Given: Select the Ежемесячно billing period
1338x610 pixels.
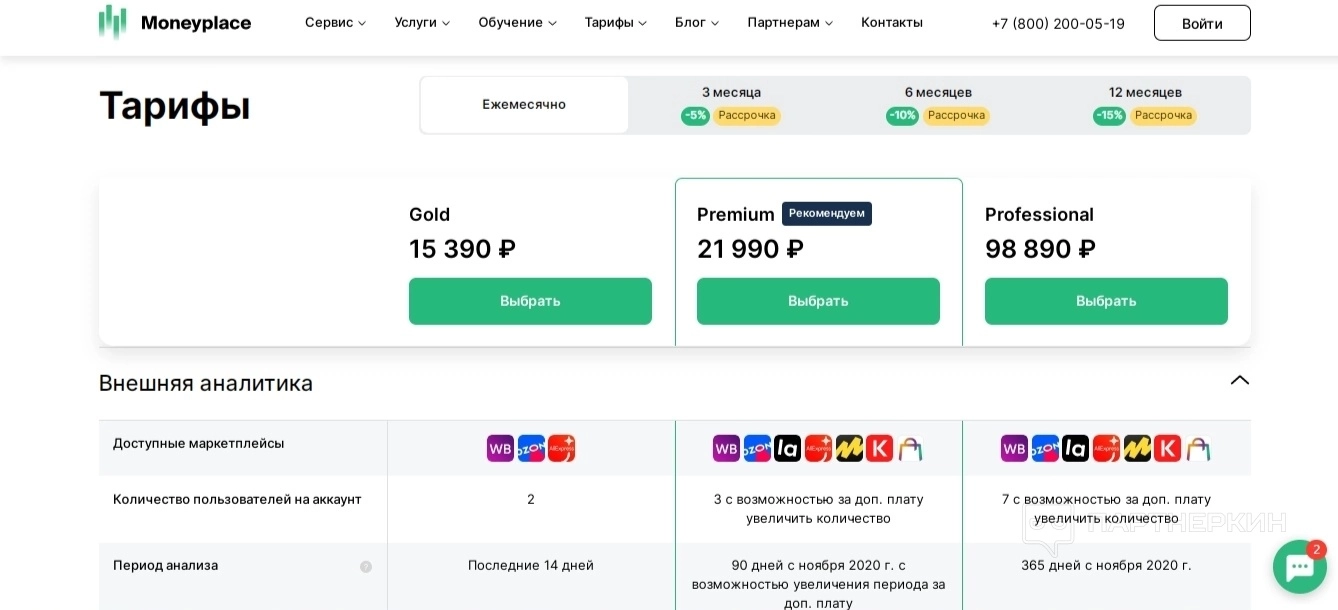Looking at the screenshot, I should point(524,105).
